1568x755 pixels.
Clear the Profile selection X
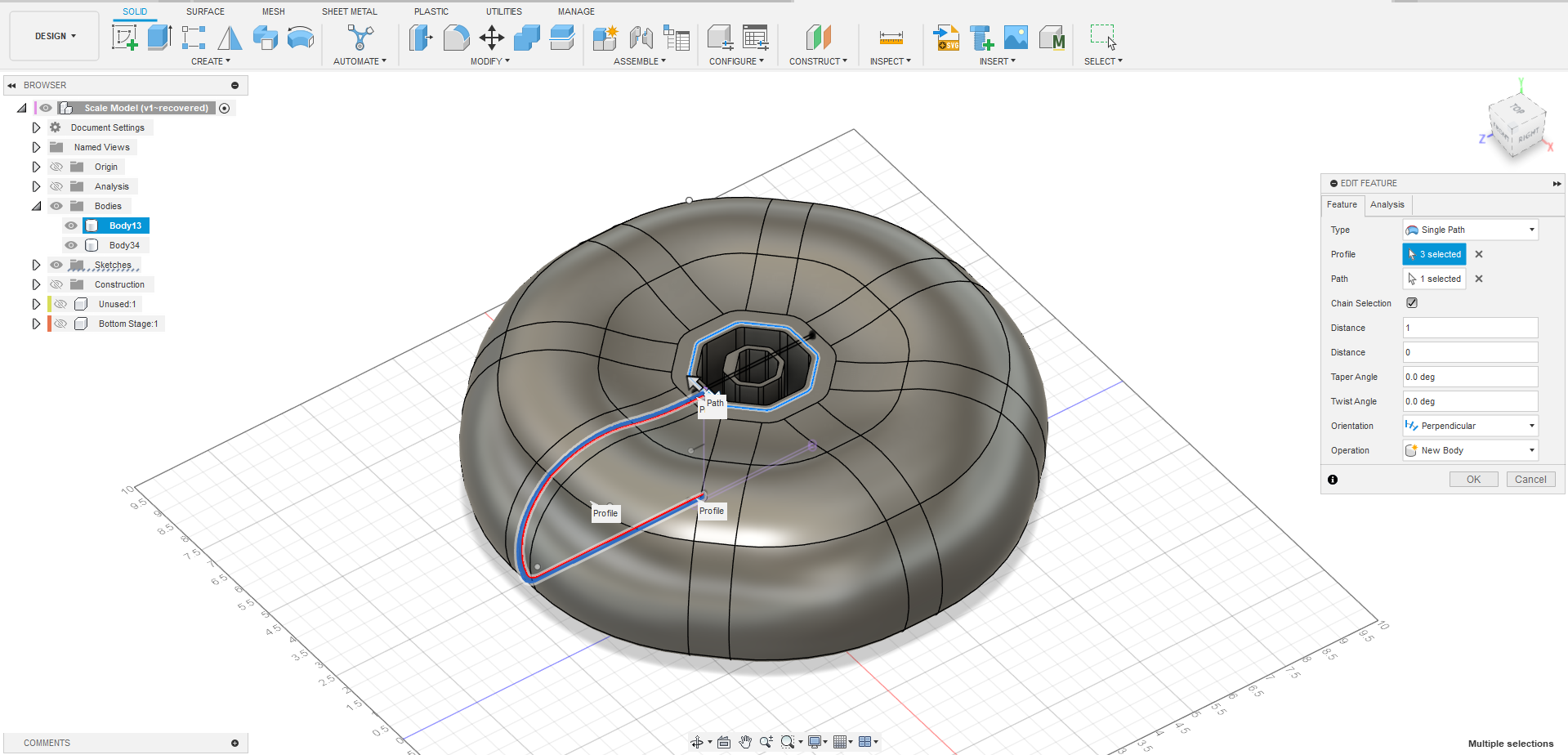pyautogui.click(x=1479, y=254)
